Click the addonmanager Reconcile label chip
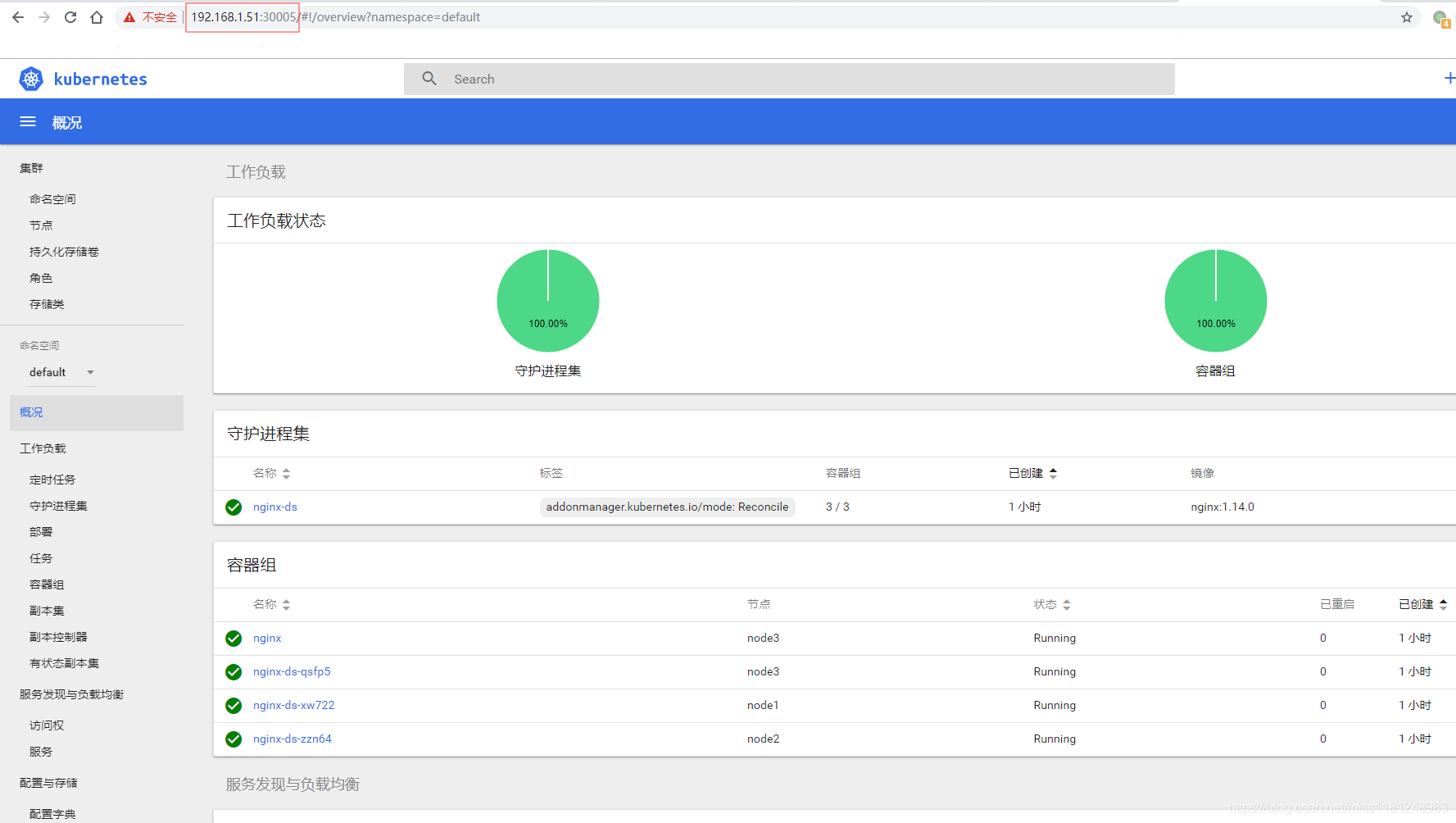The height and width of the screenshot is (823, 1456). [x=667, y=507]
